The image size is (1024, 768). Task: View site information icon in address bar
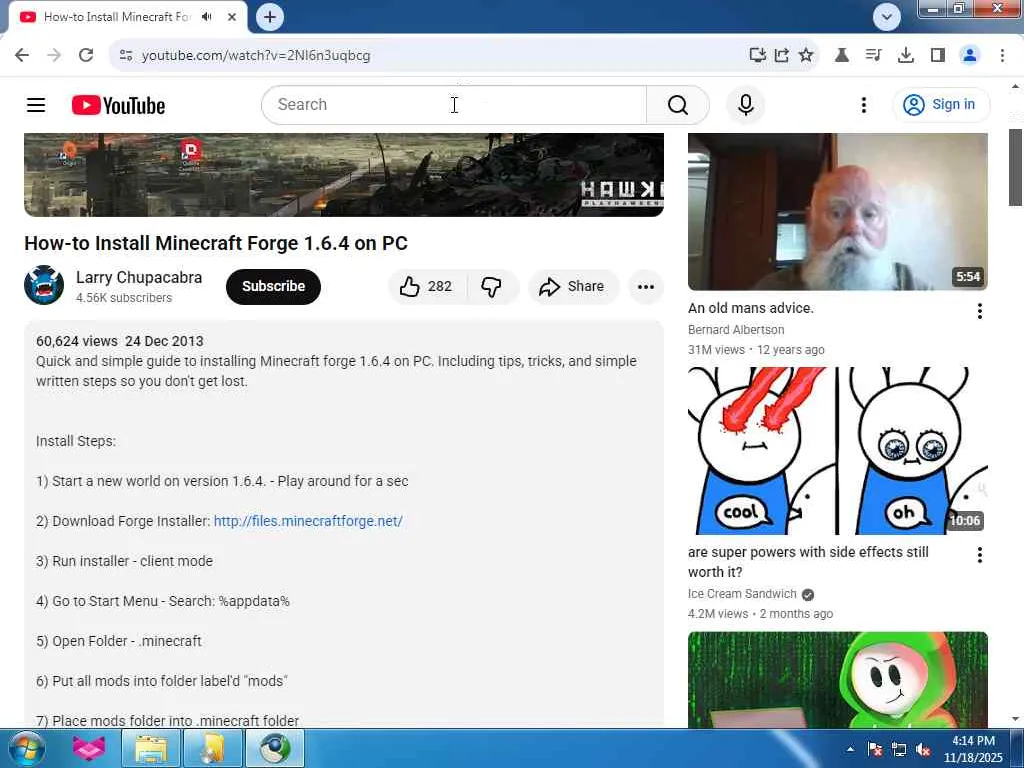click(126, 56)
